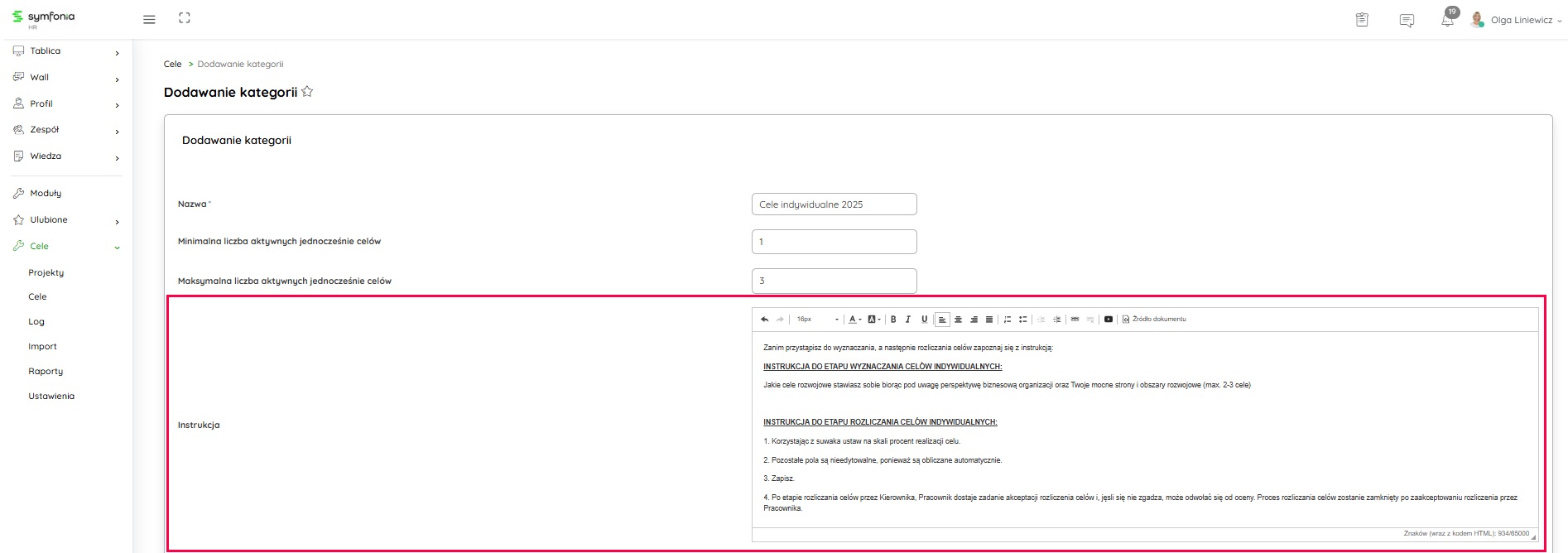The width and height of the screenshot is (1568, 553).
Task: Mark the page as favorite with the star
Action: [x=307, y=92]
